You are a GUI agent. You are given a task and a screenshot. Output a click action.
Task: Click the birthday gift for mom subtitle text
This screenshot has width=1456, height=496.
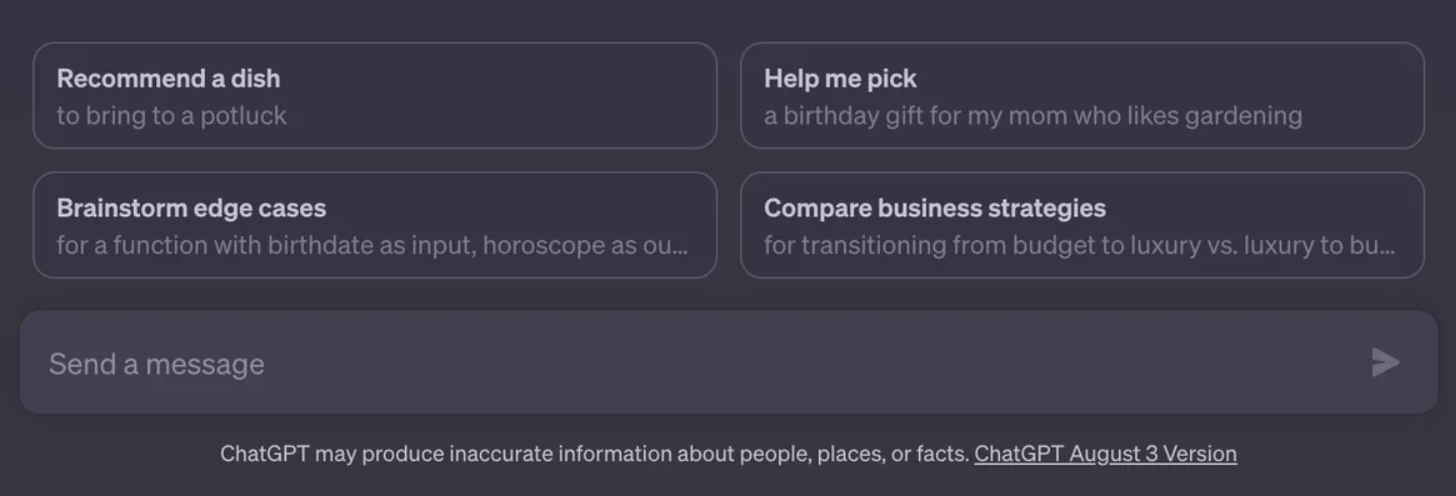(1032, 116)
